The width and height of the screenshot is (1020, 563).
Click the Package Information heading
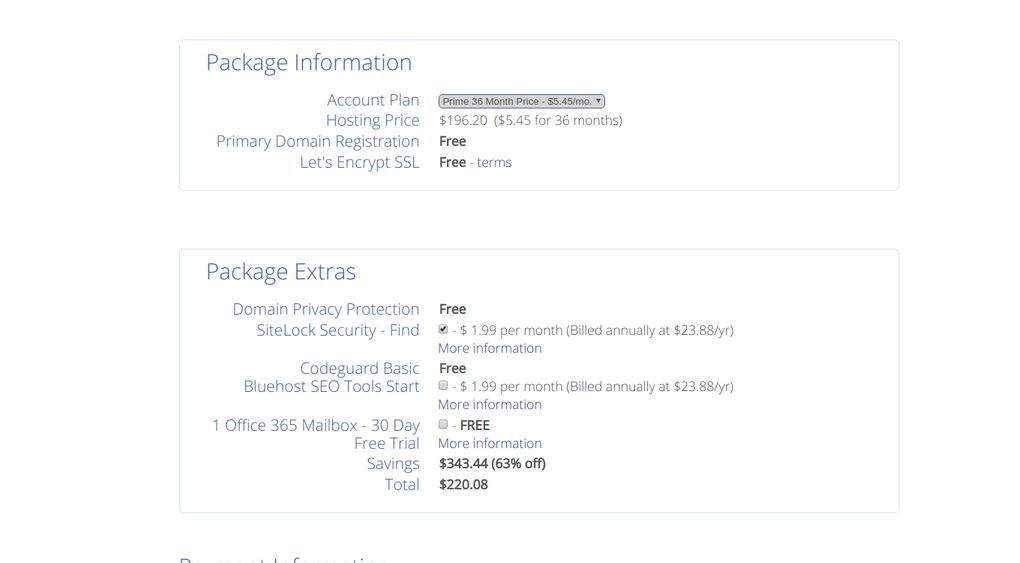click(309, 62)
